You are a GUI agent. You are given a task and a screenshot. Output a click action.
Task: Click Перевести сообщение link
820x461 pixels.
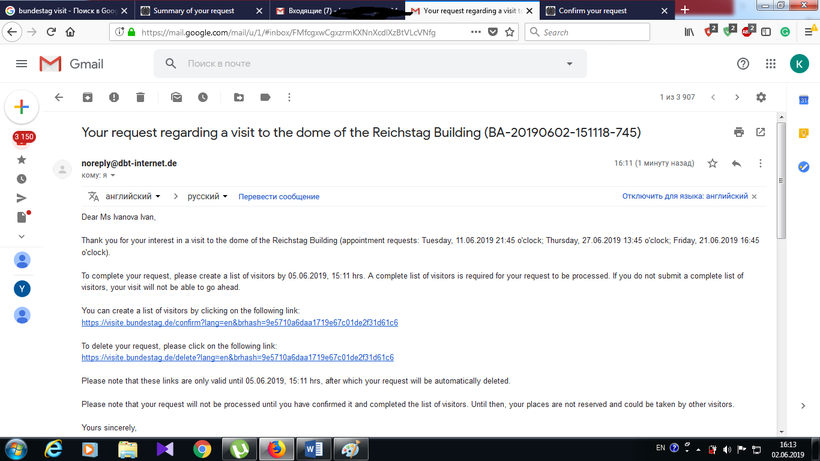pyautogui.click(x=279, y=197)
